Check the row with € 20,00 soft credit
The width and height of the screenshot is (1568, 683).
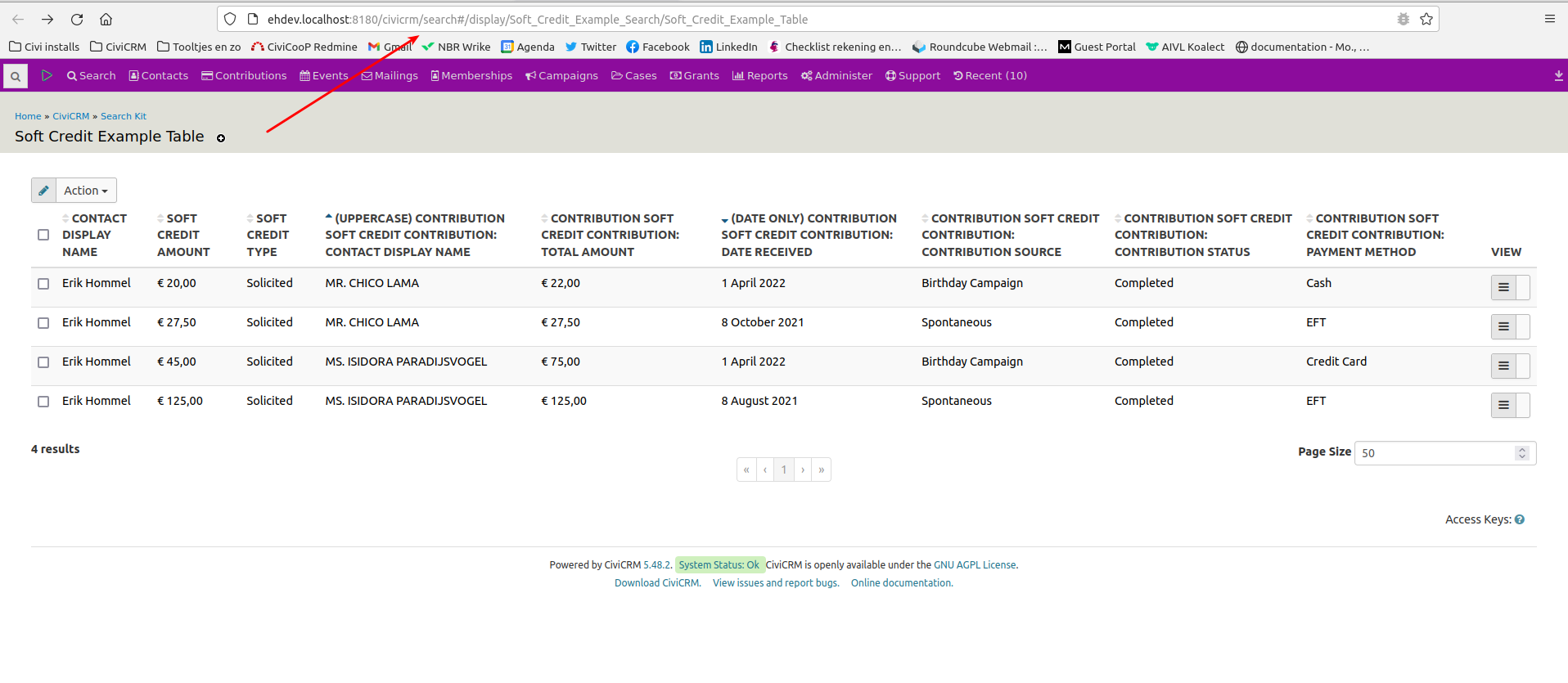(43, 284)
